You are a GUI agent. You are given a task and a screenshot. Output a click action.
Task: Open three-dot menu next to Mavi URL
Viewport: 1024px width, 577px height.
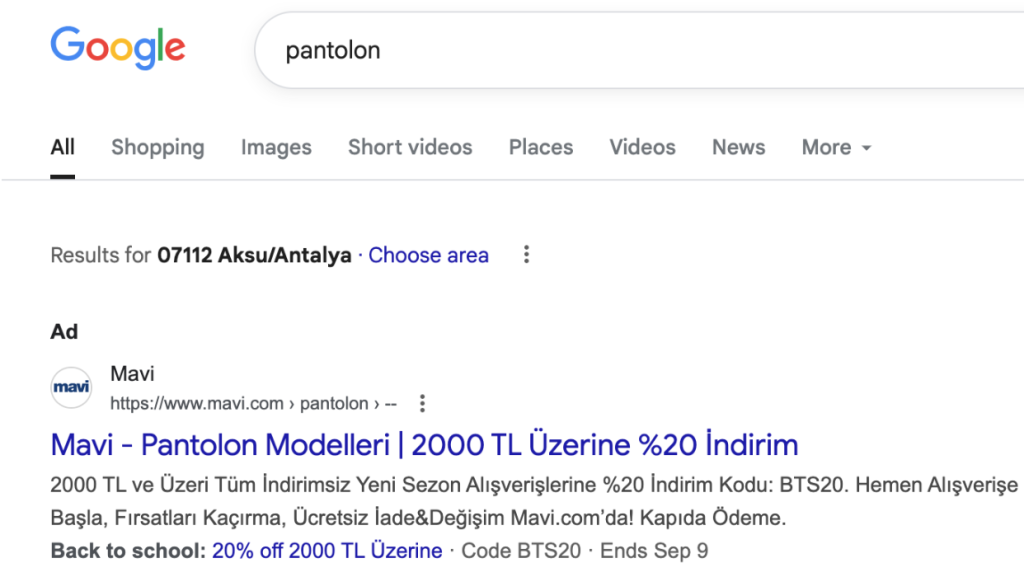point(422,403)
